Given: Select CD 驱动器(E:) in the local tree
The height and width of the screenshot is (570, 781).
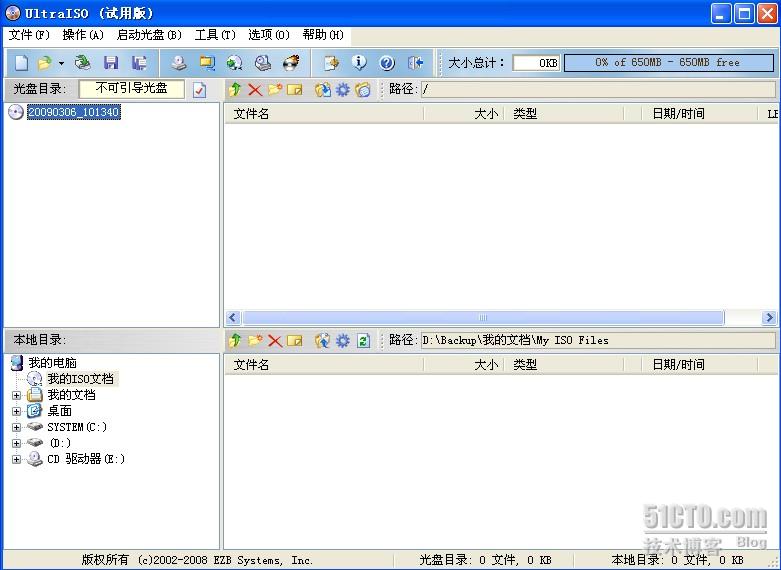Looking at the screenshot, I should coord(86,459).
